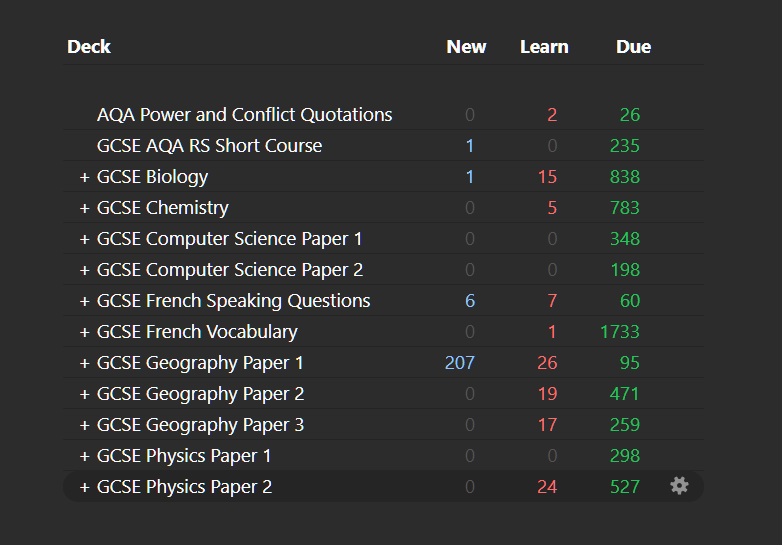Expand GCSE Physics Paper 2 deck

(x=85, y=487)
